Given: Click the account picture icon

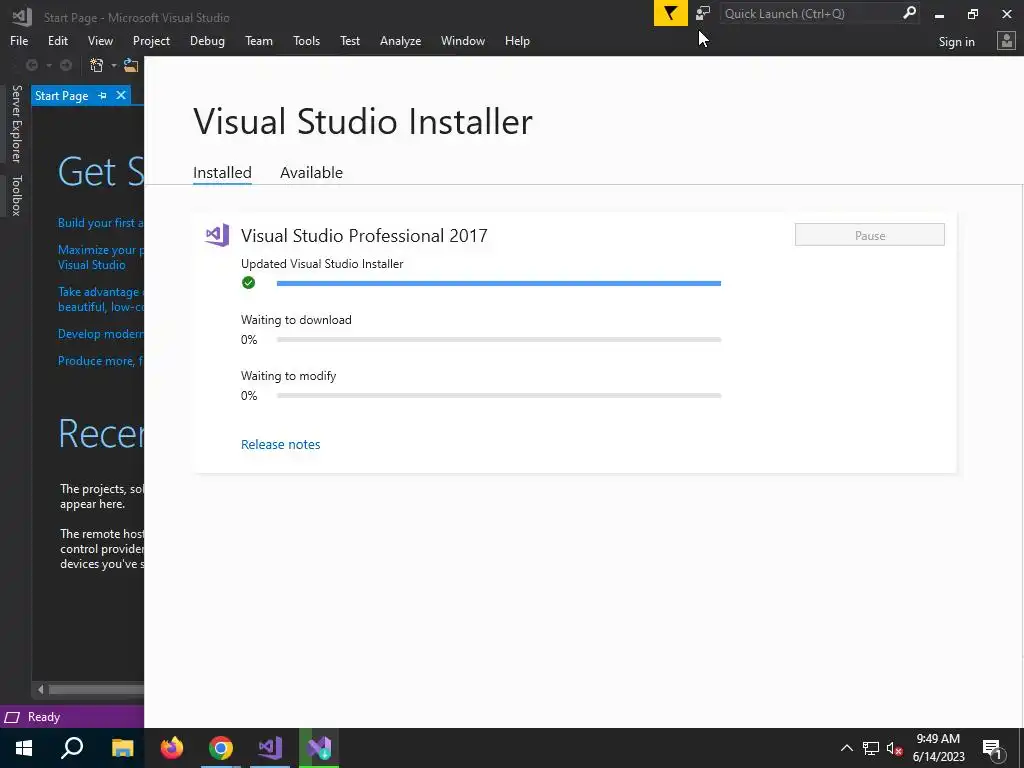Looking at the screenshot, I should (x=1006, y=41).
